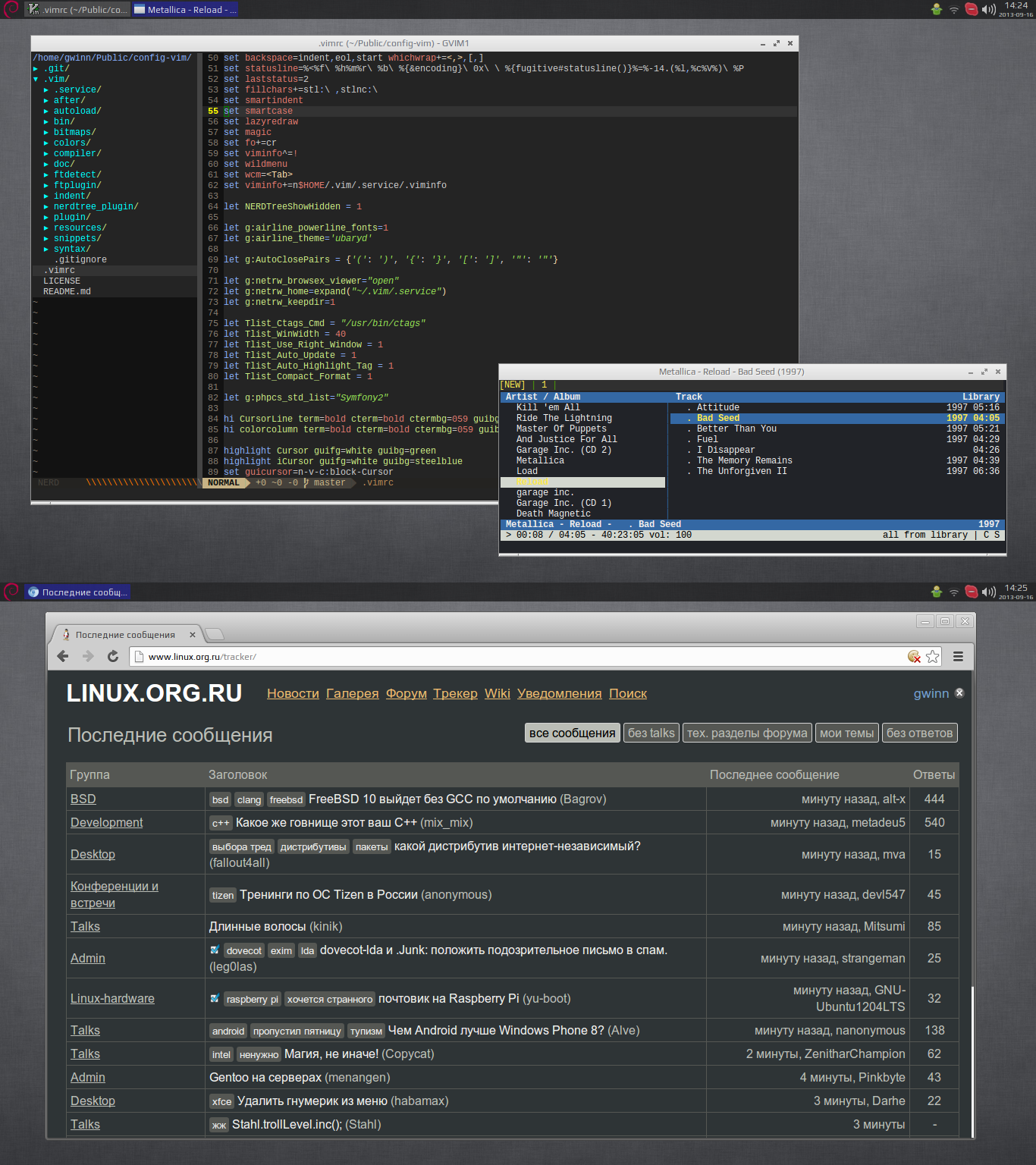Click the freebsd tag
This screenshot has height=1165, width=1036.
pos(286,799)
